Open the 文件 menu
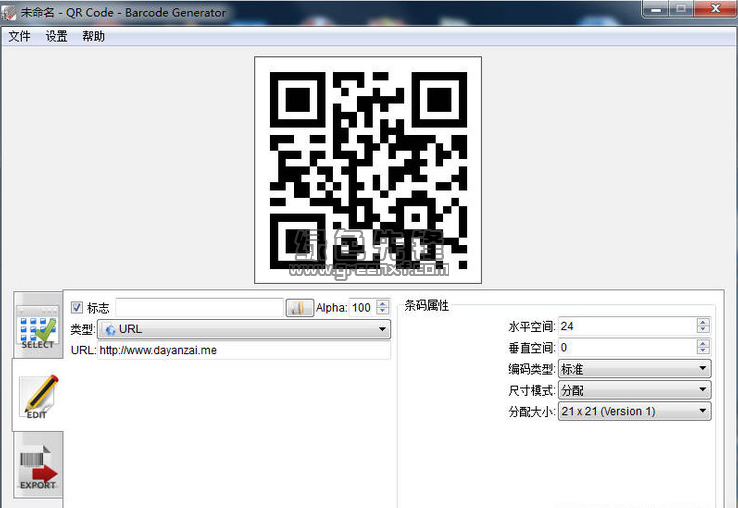The height and width of the screenshot is (508, 738). (19, 36)
